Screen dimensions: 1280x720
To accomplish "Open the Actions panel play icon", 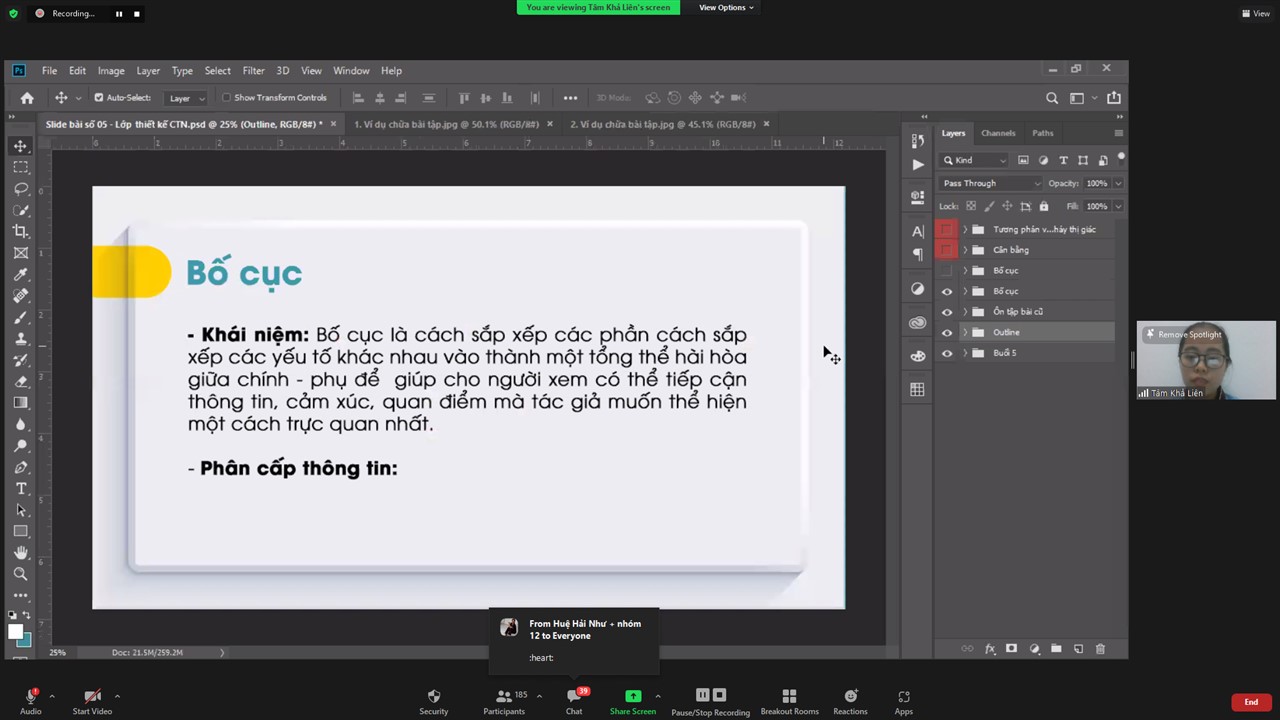I will pos(918,164).
